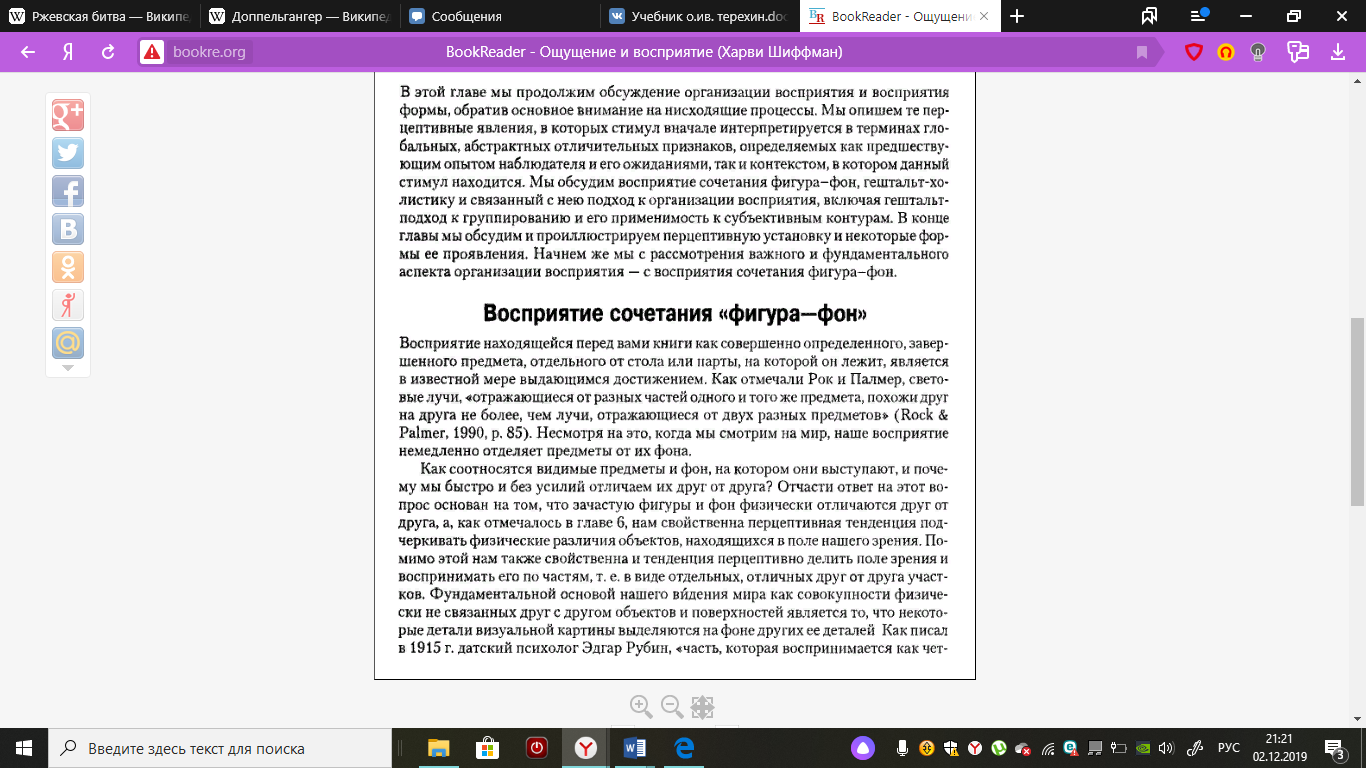Screen dimensions: 1366x768
Task: Open Yandex home via Я button
Action: click(68, 52)
